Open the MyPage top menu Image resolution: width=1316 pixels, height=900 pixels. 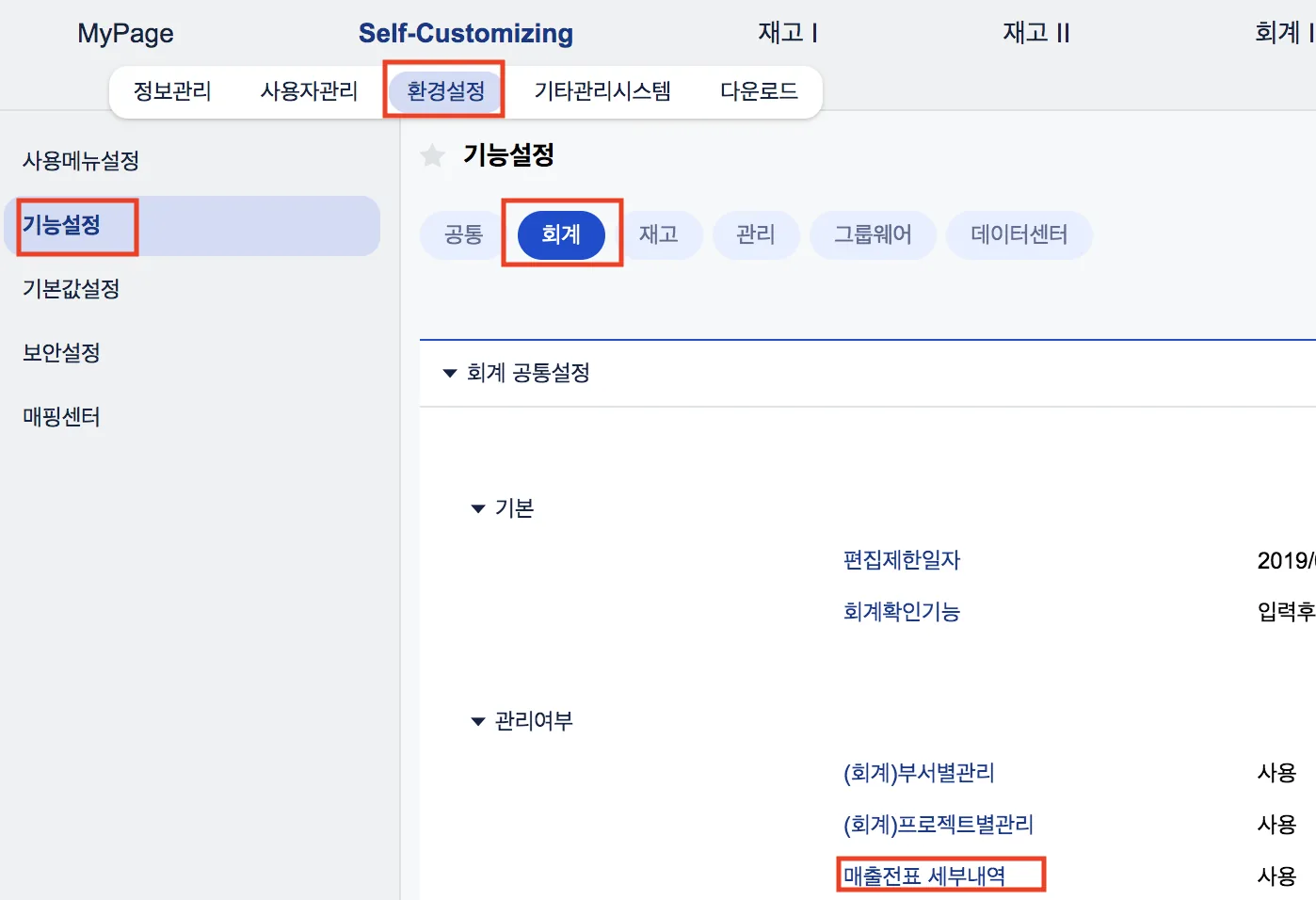click(125, 34)
